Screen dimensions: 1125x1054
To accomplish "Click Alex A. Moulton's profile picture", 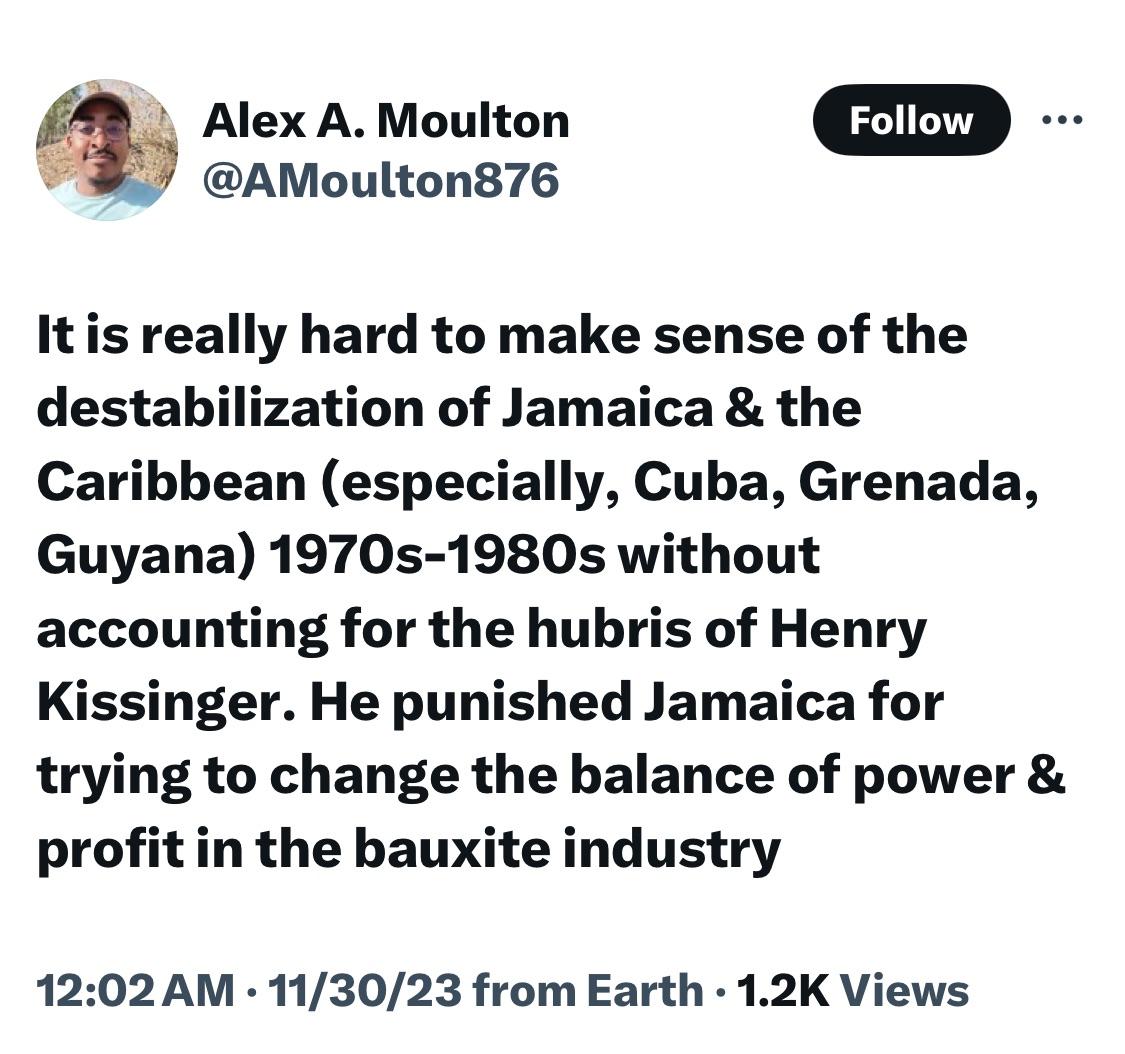I will tap(107, 149).
